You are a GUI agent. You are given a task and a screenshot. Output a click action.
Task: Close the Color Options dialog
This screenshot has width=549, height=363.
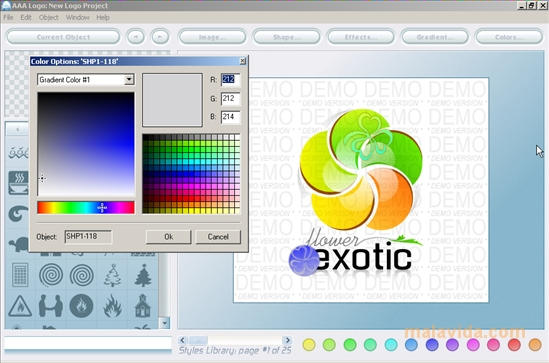243,61
